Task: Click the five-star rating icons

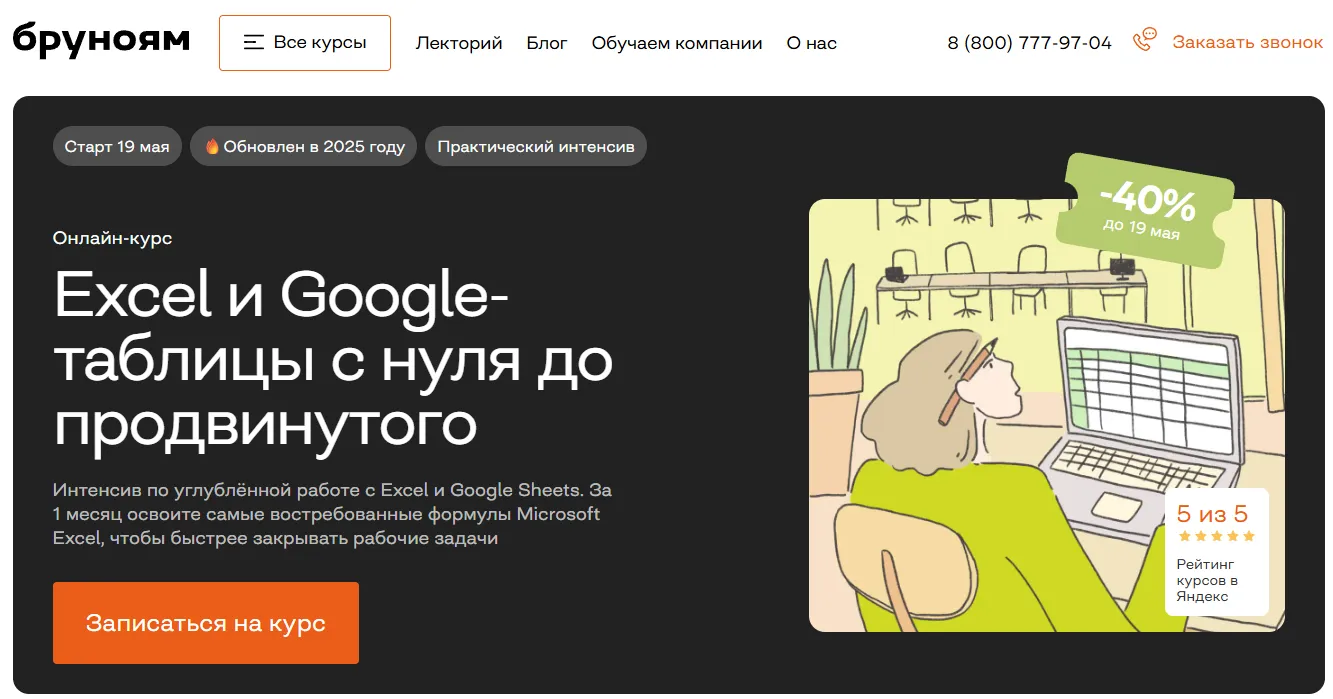Action: coord(1216,537)
